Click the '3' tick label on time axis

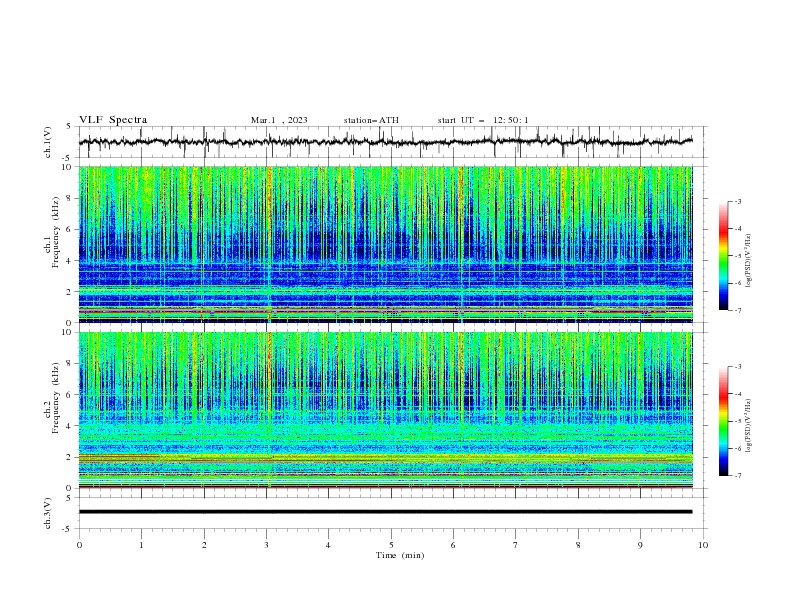click(x=266, y=545)
